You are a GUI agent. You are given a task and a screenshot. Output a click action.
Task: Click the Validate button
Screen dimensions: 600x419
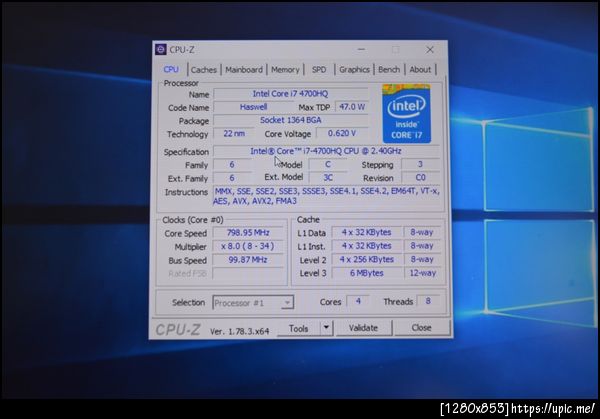(364, 328)
